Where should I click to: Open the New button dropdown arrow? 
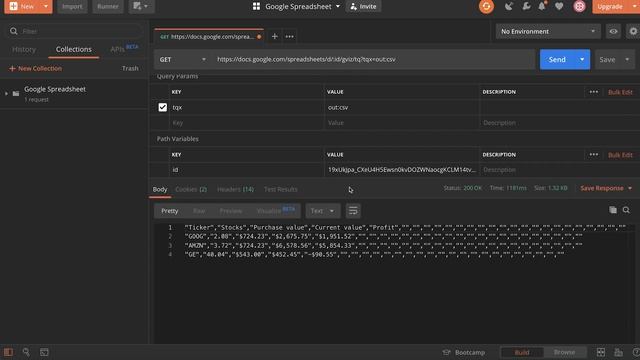pyautogui.click(x=46, y=6)
